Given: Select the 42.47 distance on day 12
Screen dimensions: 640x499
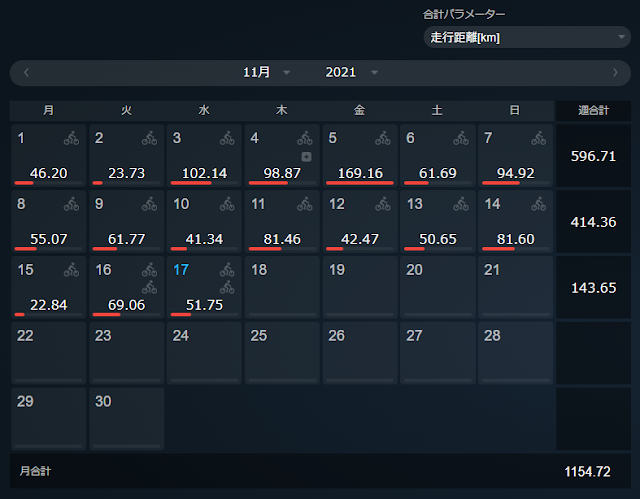Looking at the screenshot, I should point(360,239).
